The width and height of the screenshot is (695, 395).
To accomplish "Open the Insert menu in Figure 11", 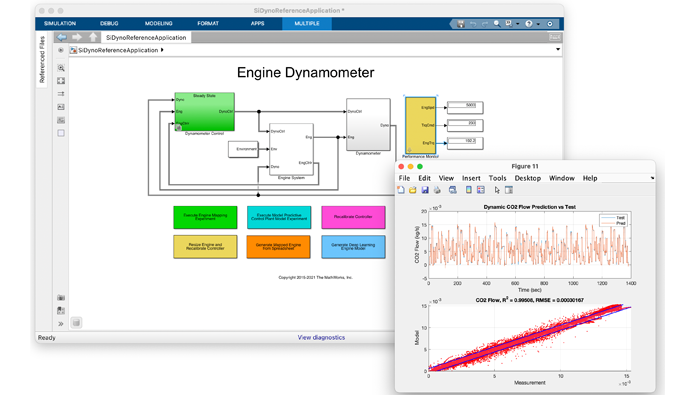I will 471,178.
